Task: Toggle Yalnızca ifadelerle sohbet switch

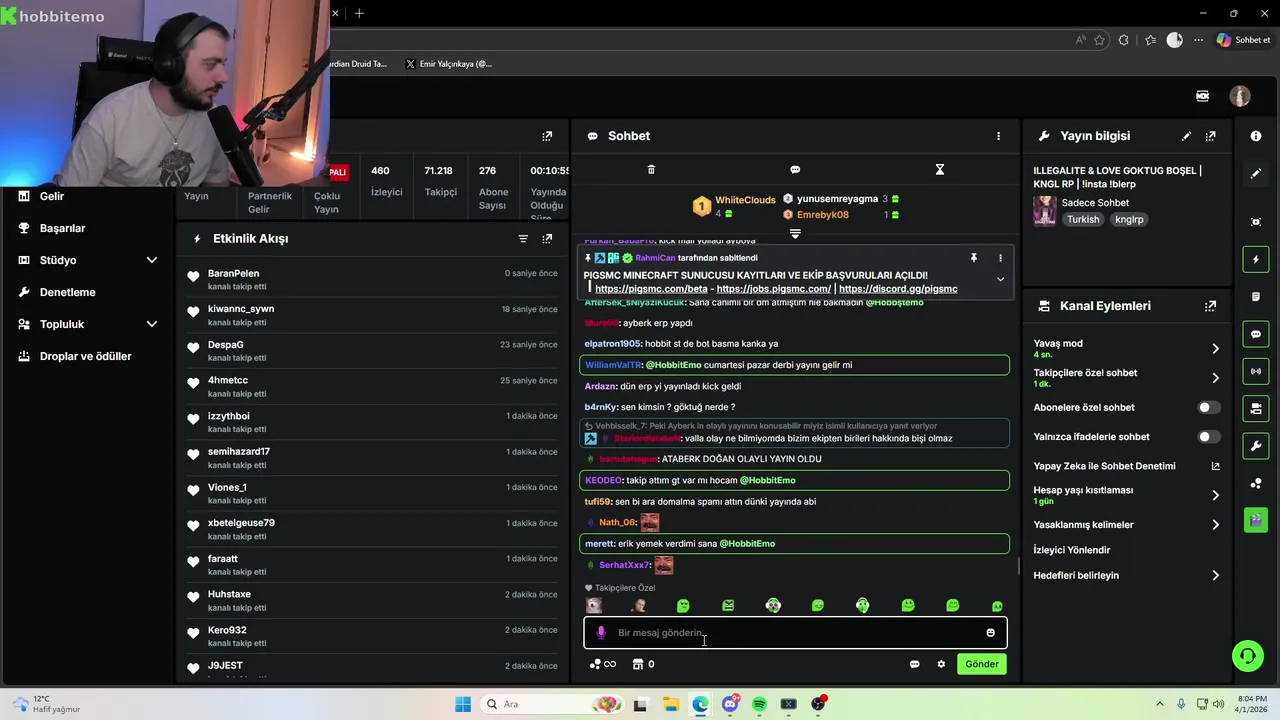Action: (1208, 437)
